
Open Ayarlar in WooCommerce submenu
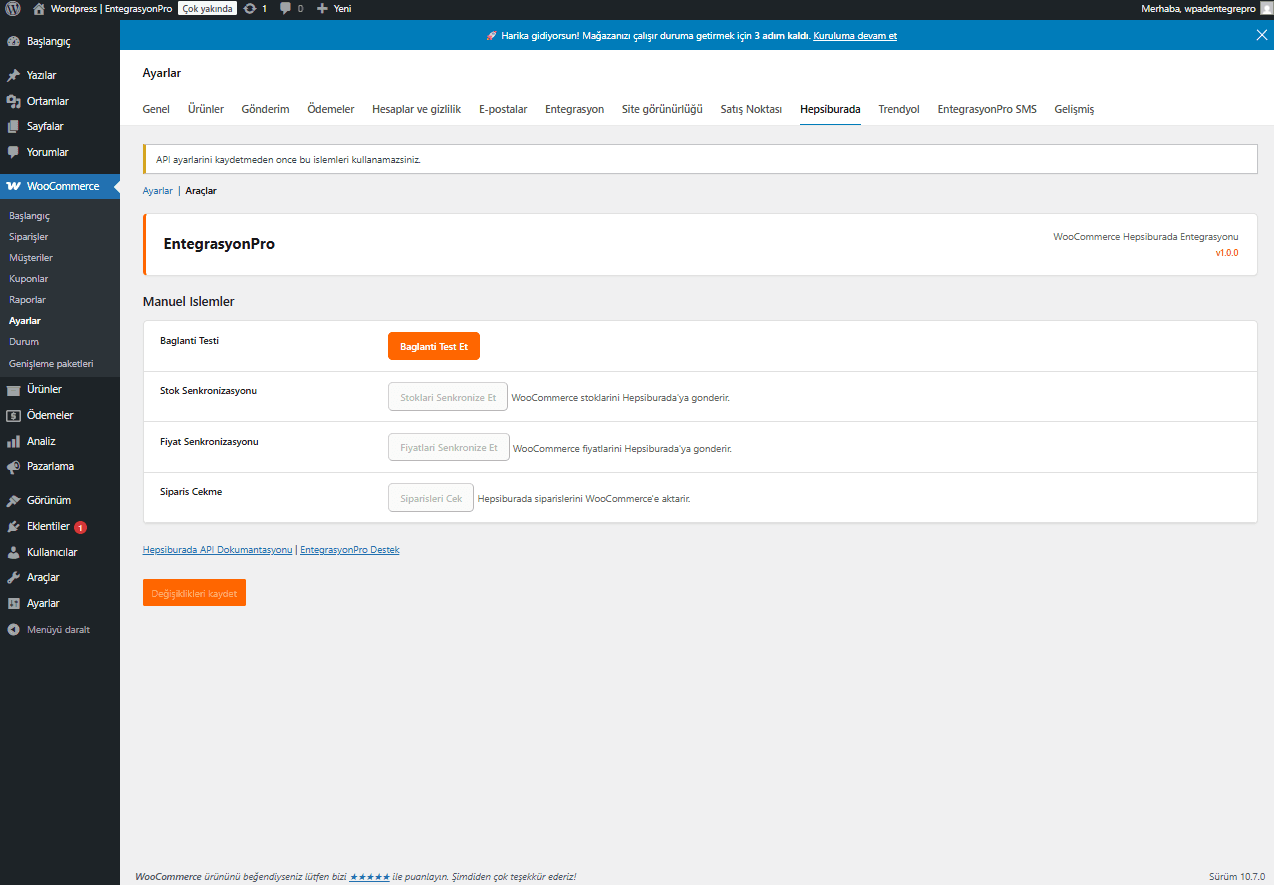click(x=25, y=321)
